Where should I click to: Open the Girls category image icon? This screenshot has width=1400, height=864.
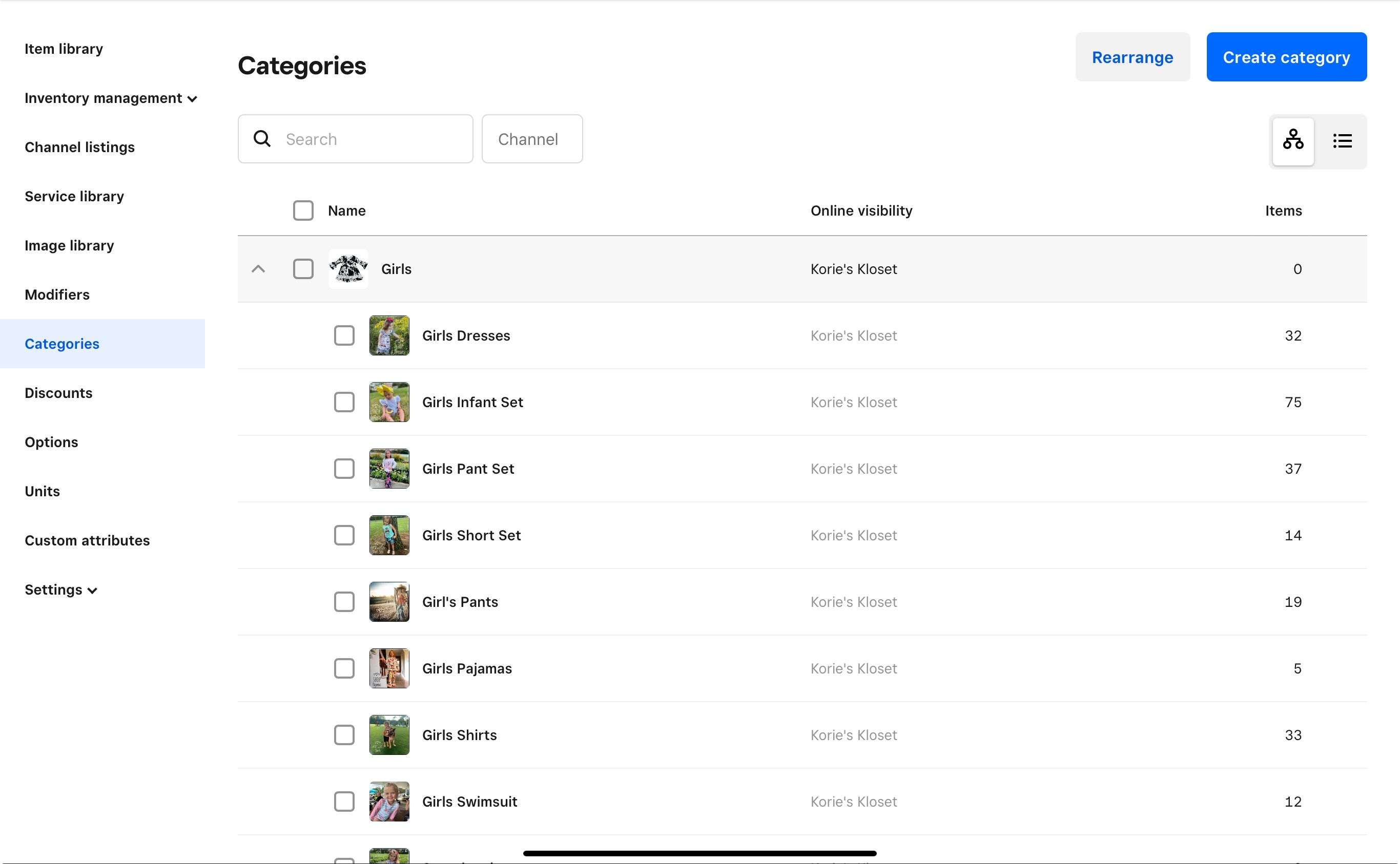point(348,268)
